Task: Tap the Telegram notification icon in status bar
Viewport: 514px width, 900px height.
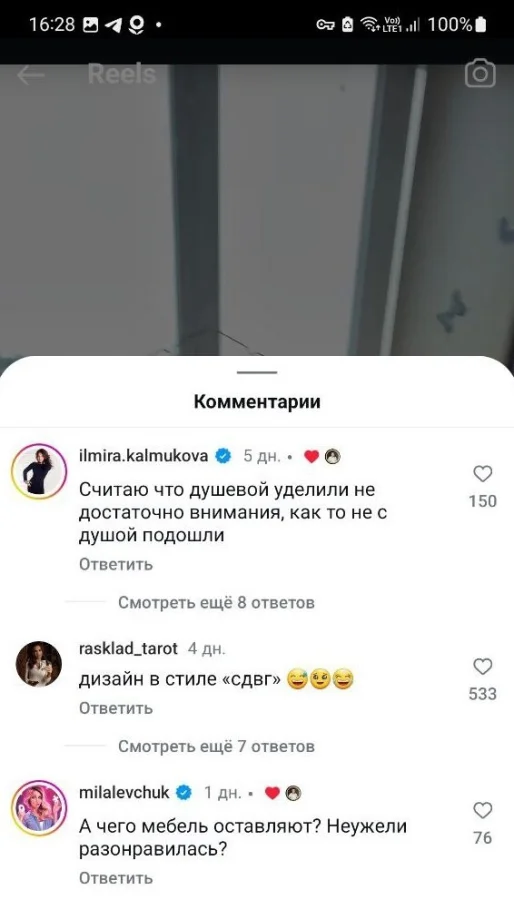Action: [113, 25]
